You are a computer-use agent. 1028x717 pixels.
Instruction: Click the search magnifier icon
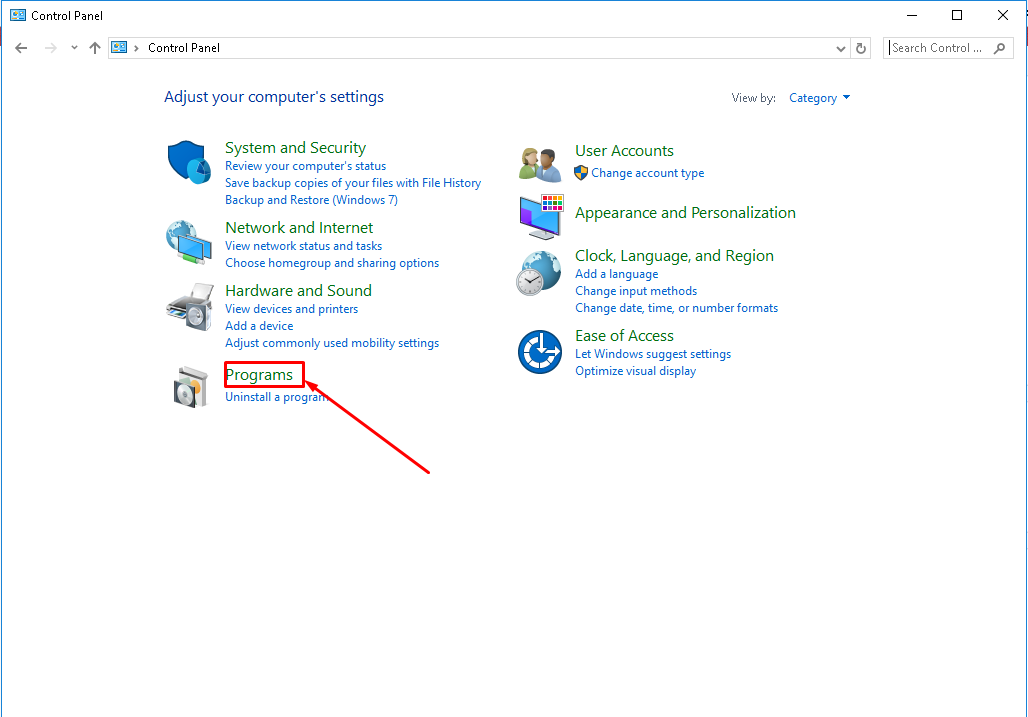point(999,48)
